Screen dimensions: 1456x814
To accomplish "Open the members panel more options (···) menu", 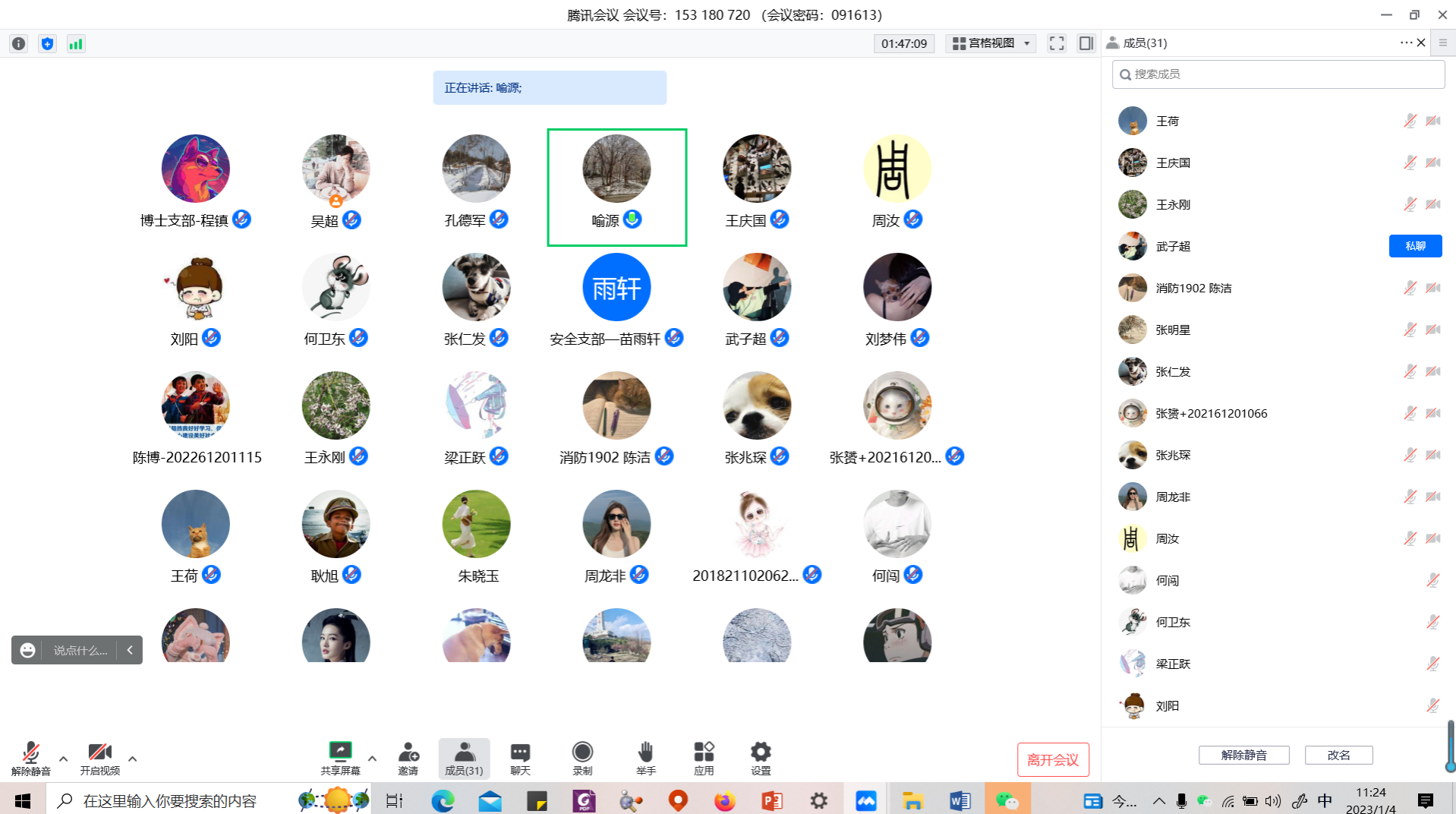I will 1405,43.
